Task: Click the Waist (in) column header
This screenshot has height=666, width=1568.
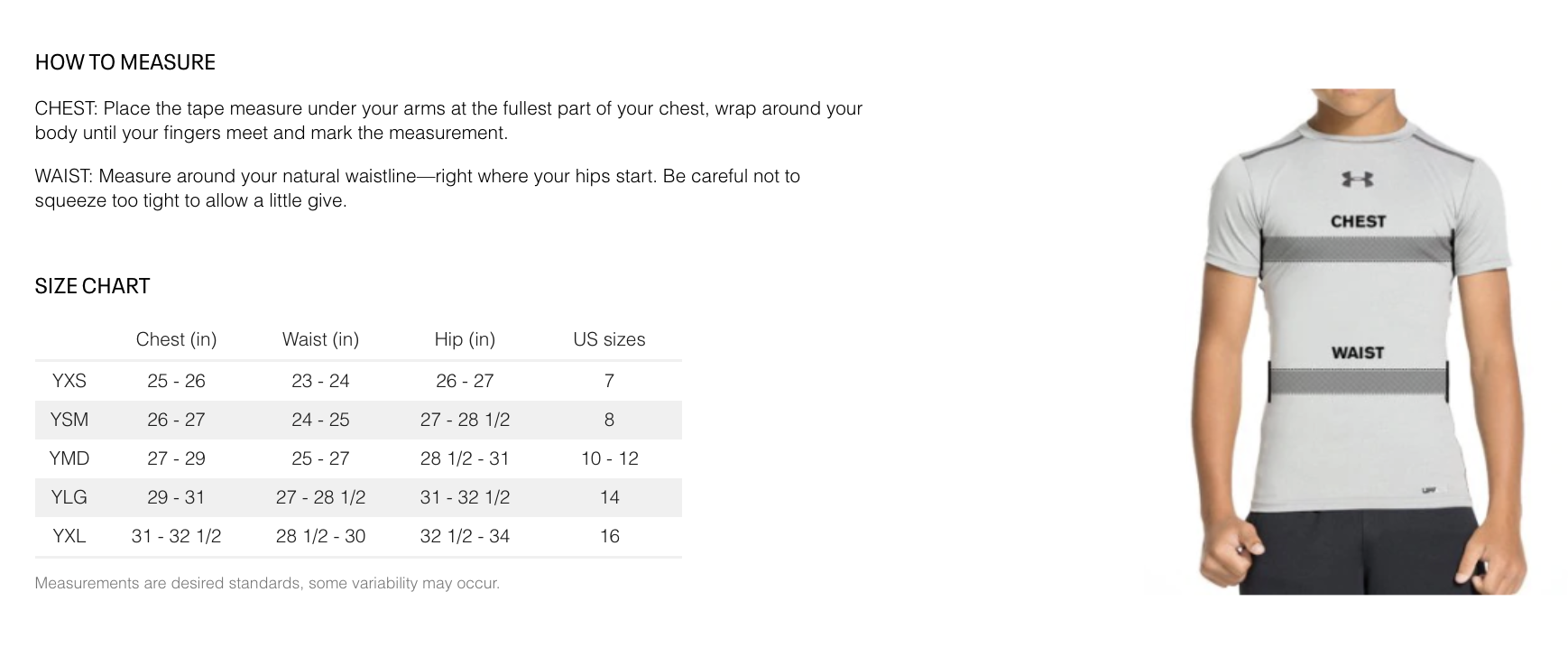Action: [320, 339]
